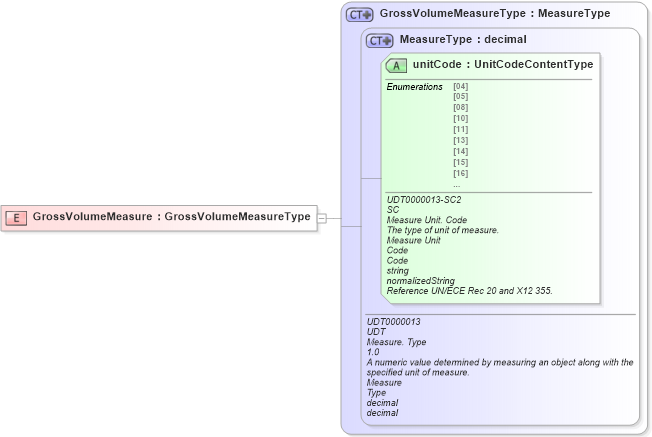Click enumeration value [10]

coord(460,119)
